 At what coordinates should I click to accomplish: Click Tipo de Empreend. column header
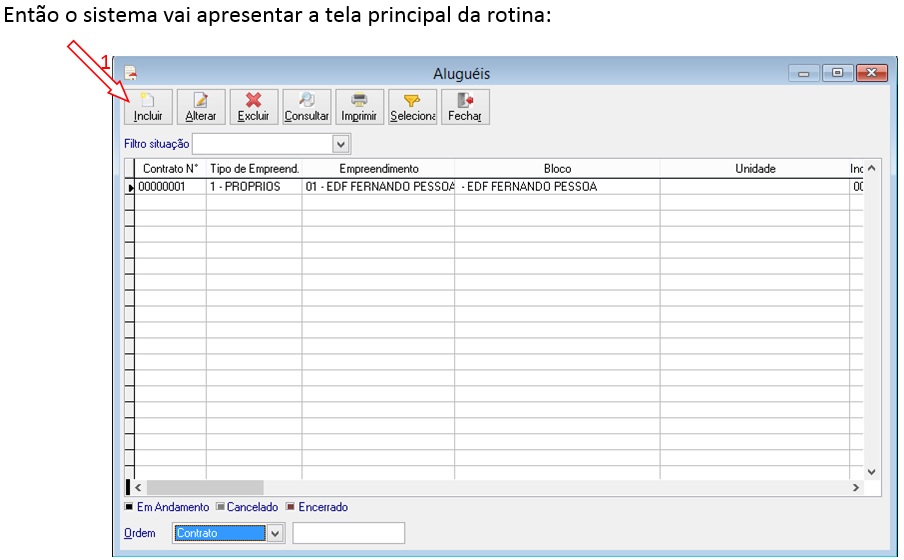click(254, 169)
